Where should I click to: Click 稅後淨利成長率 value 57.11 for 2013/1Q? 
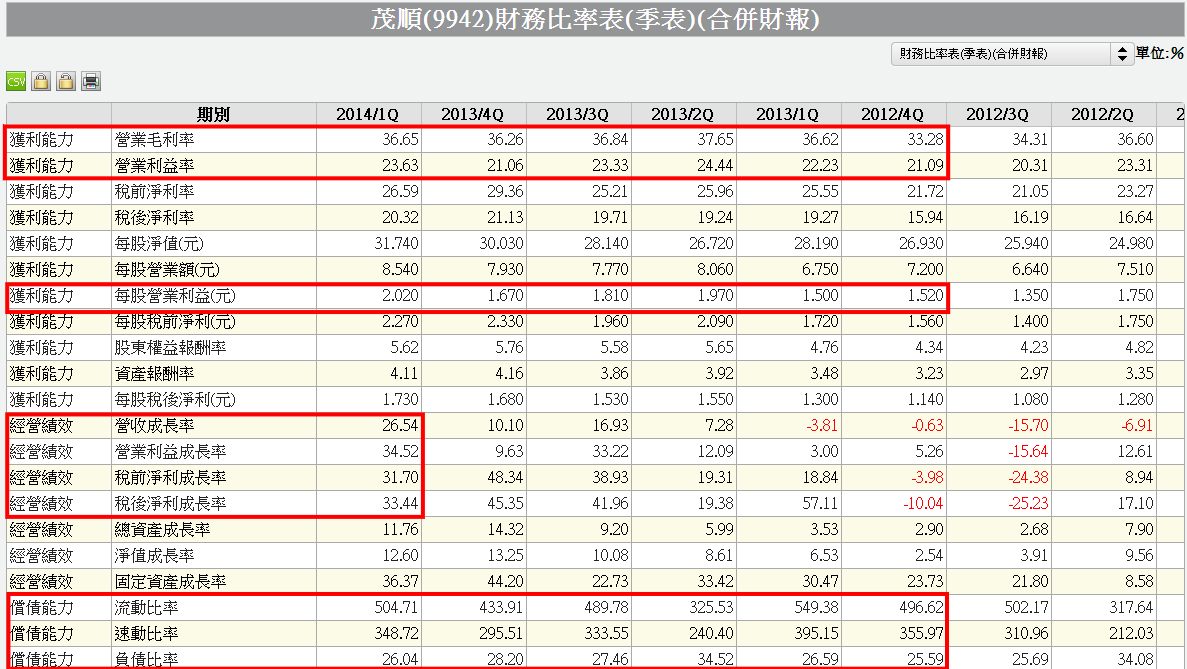(x=820, y=503)
